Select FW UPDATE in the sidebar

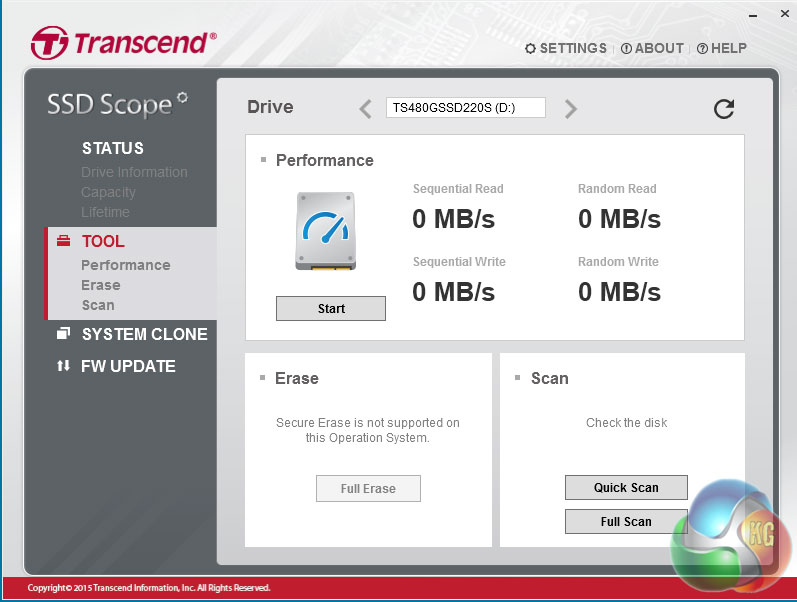coord(128,366)
